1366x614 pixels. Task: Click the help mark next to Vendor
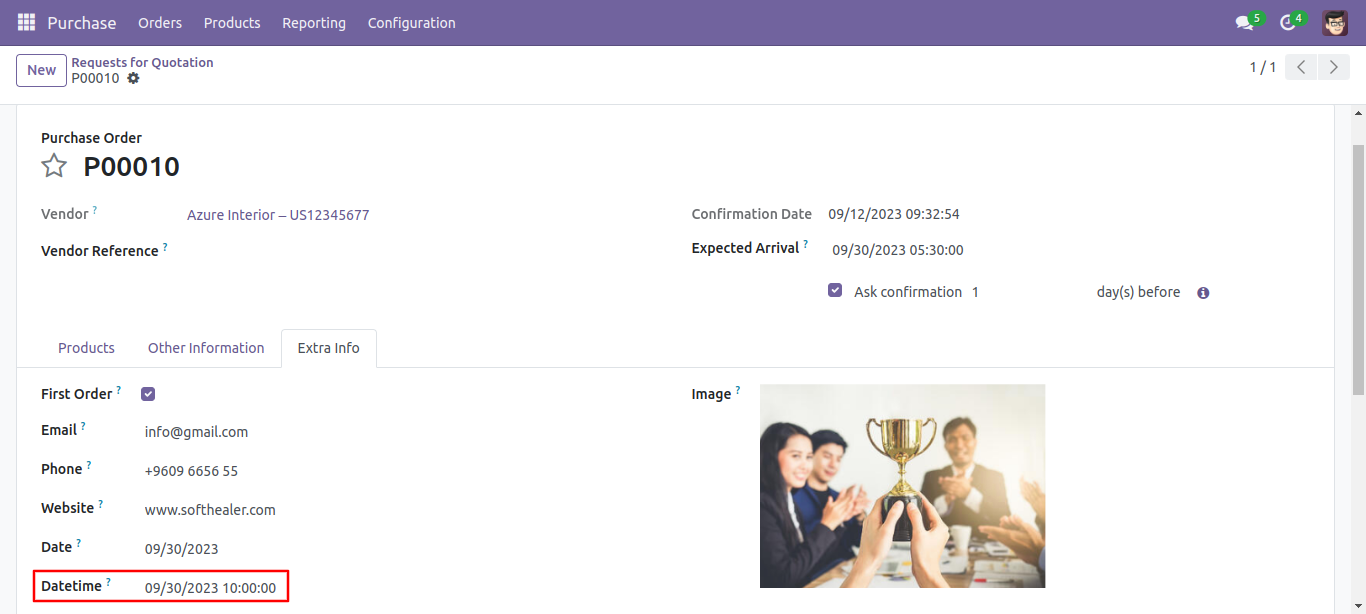coord(95,210)
